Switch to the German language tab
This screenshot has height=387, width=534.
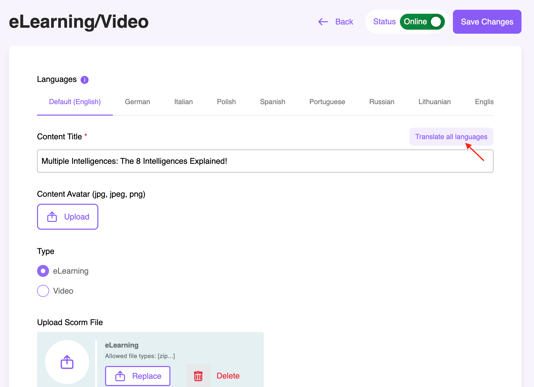(137, 102)
